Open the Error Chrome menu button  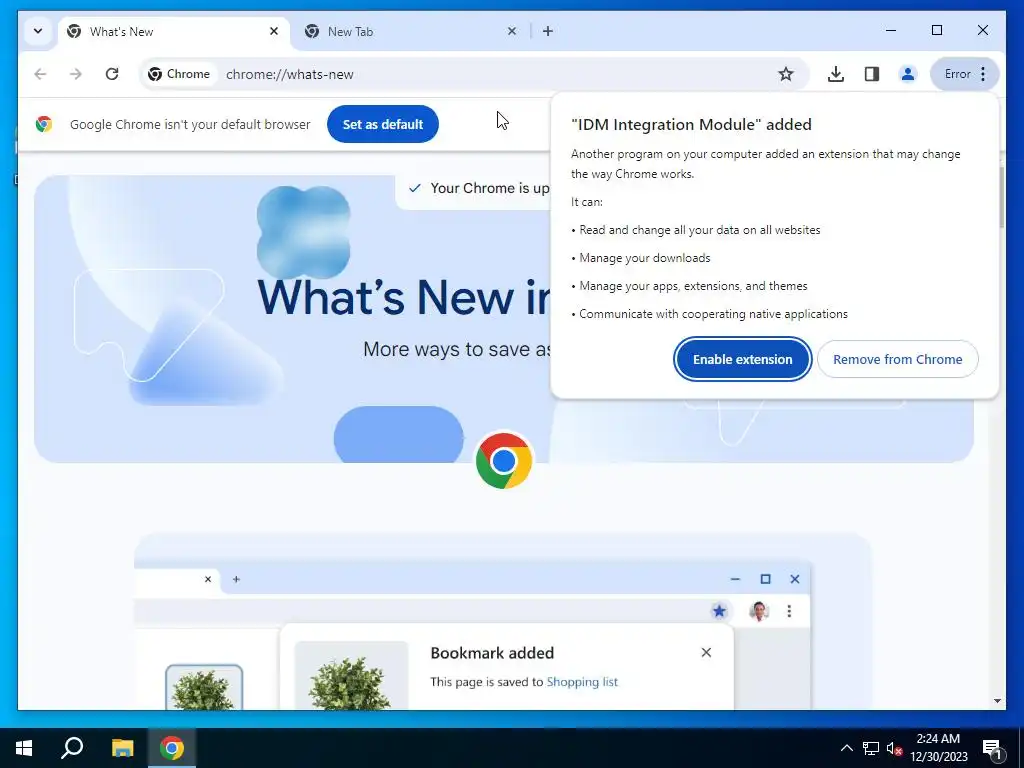tap(965, 74)
